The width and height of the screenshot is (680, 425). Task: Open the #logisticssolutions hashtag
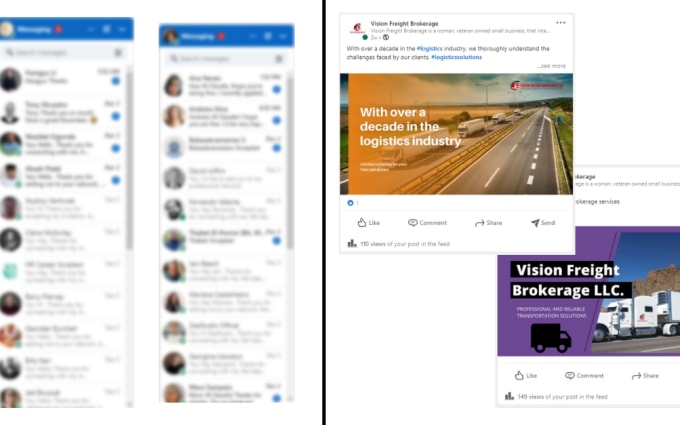pos(456,57)
